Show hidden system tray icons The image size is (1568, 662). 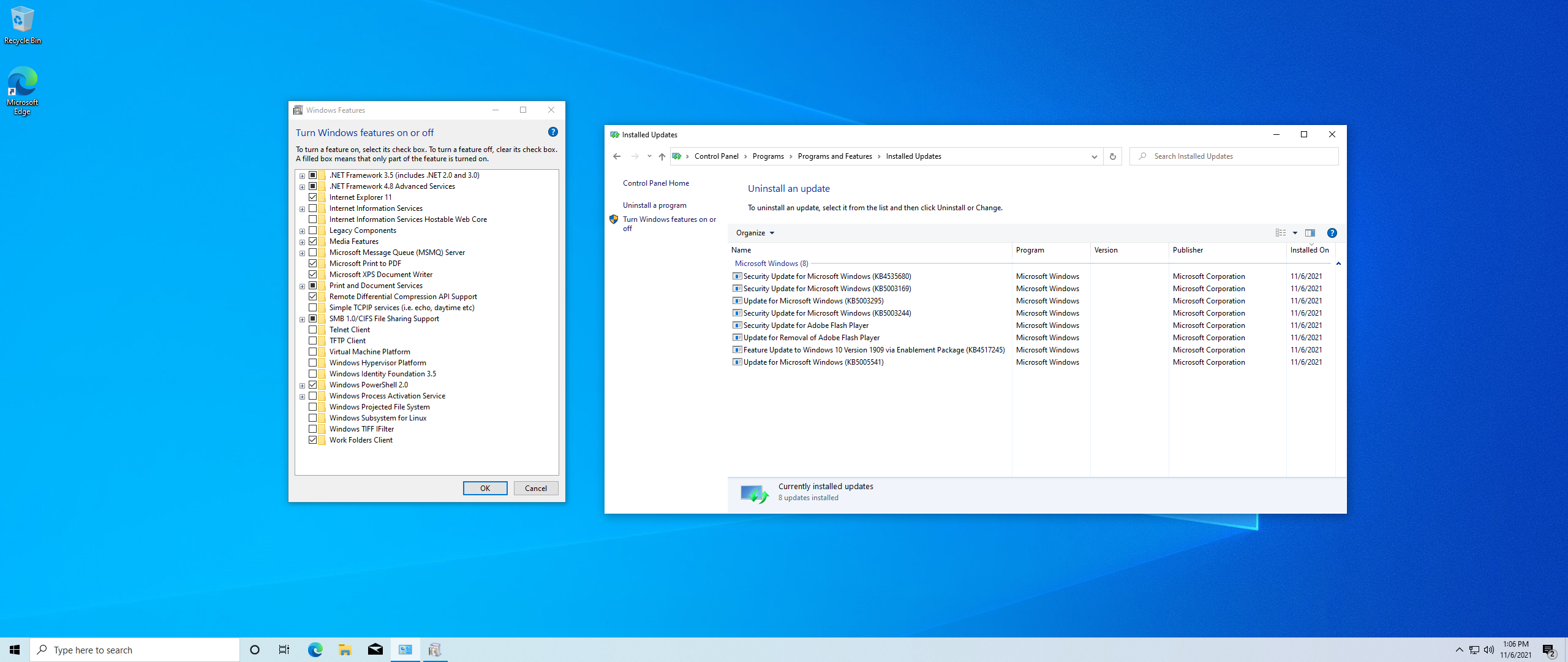pyautogui.click(x=1460, y=650)
